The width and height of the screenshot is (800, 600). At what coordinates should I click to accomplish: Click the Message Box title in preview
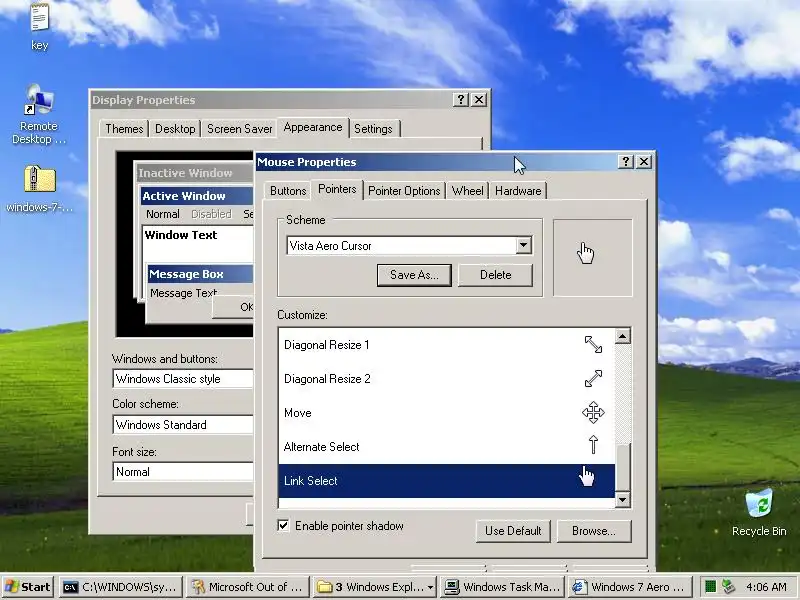pos(186,274)
